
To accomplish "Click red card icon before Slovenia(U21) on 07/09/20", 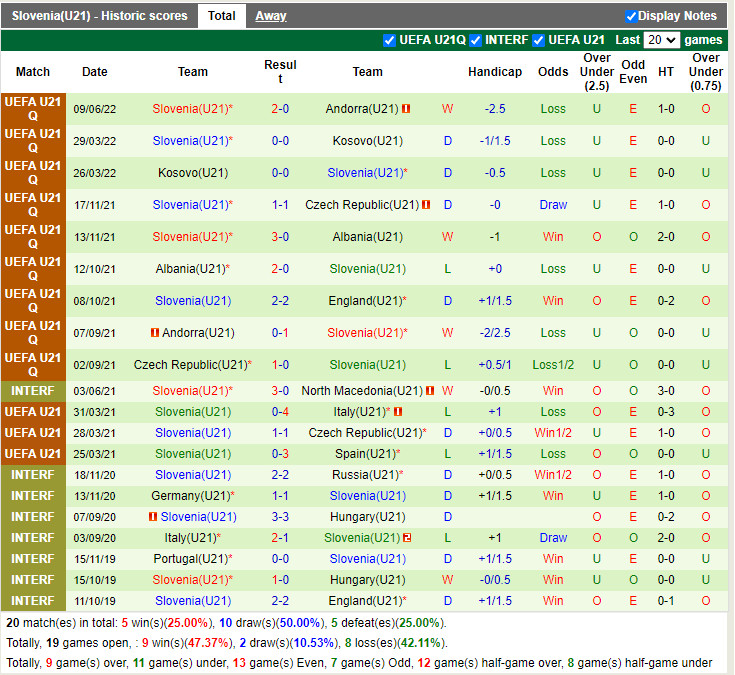I will tap(153, 517).
